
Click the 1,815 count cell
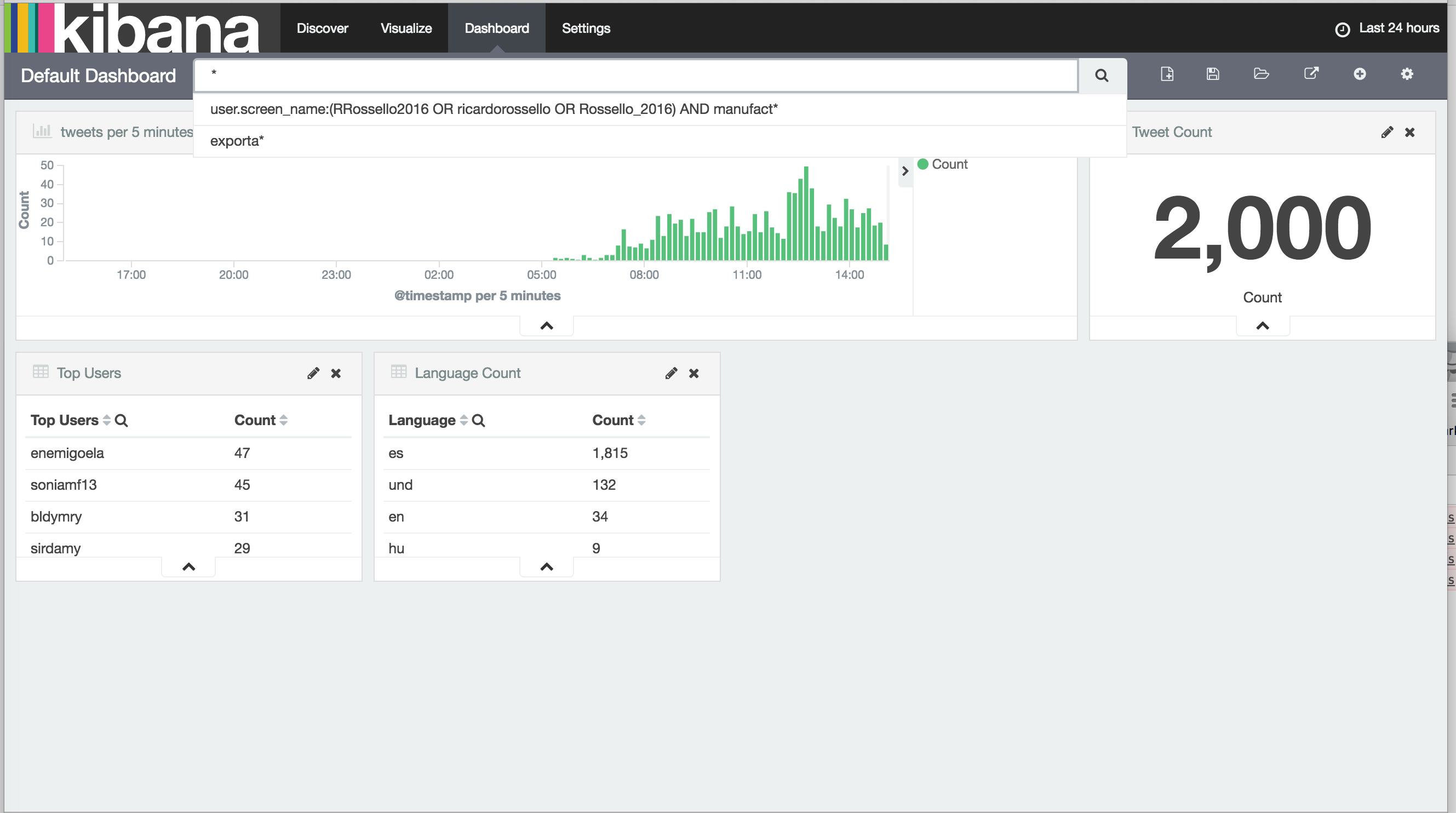point(610,453)
